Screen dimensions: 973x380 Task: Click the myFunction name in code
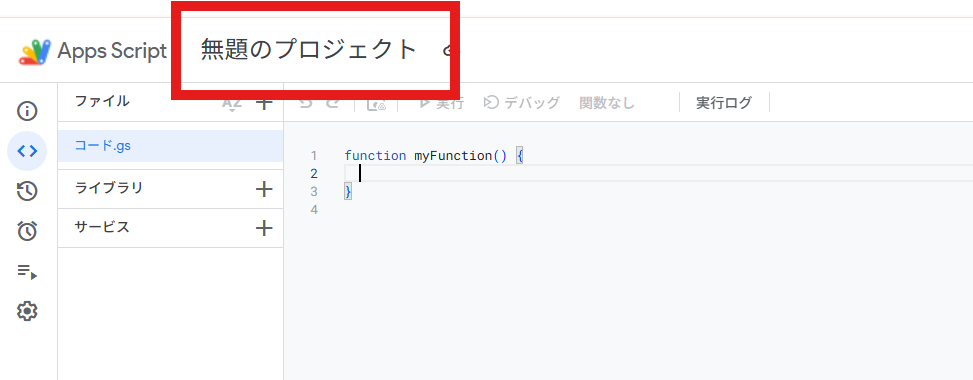(x=453, y=155)
